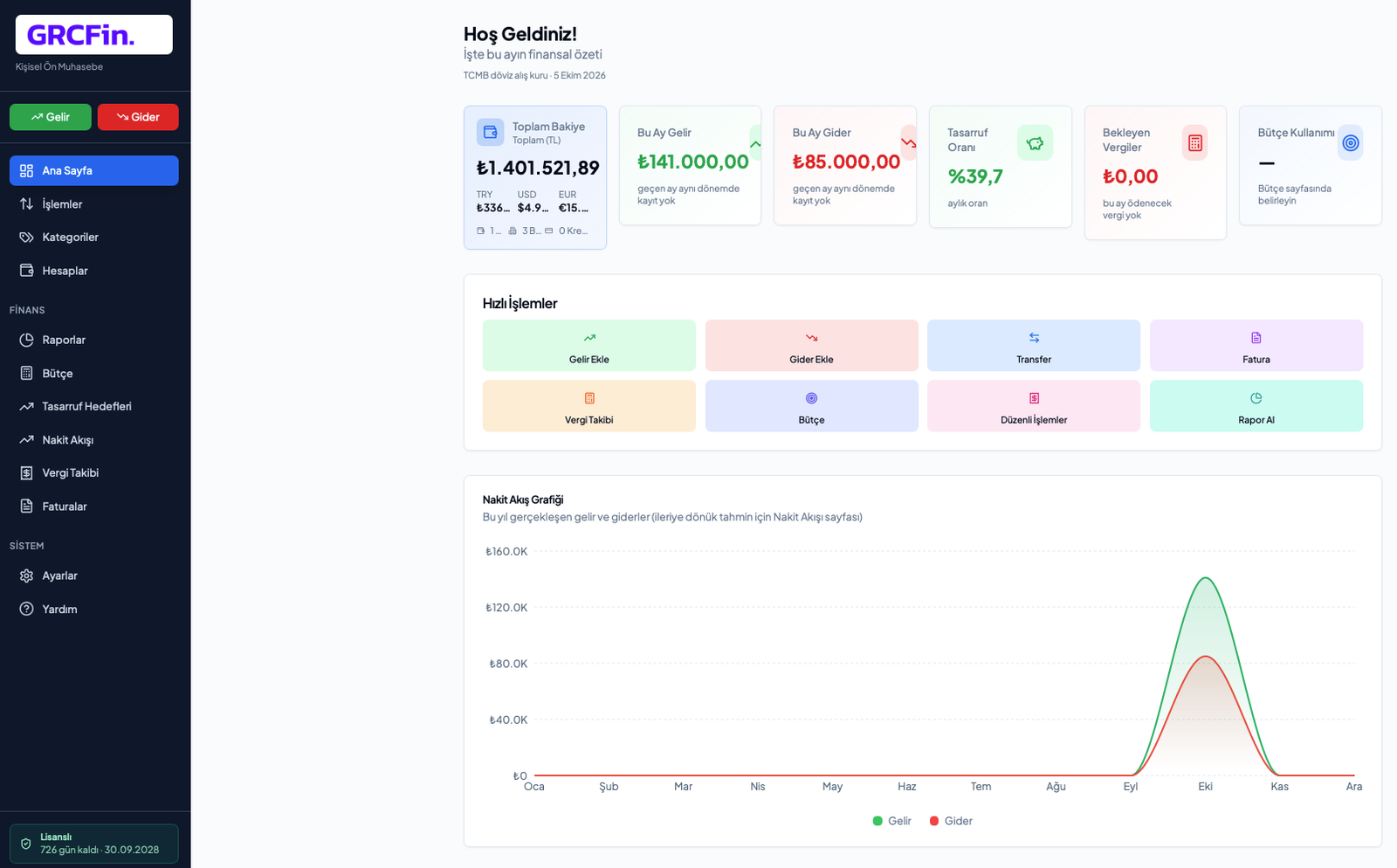
Task: Click the Gelir Ekle quick action
Action: coord(589,346)
